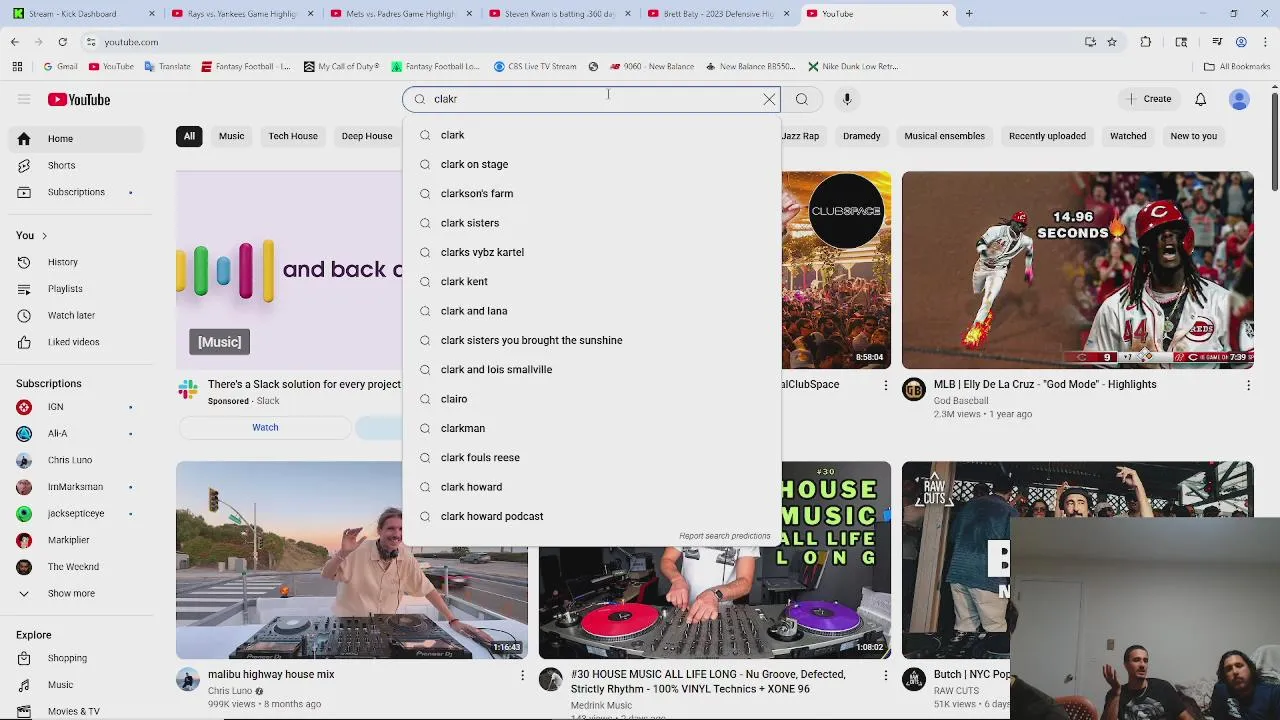Click Watch on the Slack ad

tap(265, 427)
